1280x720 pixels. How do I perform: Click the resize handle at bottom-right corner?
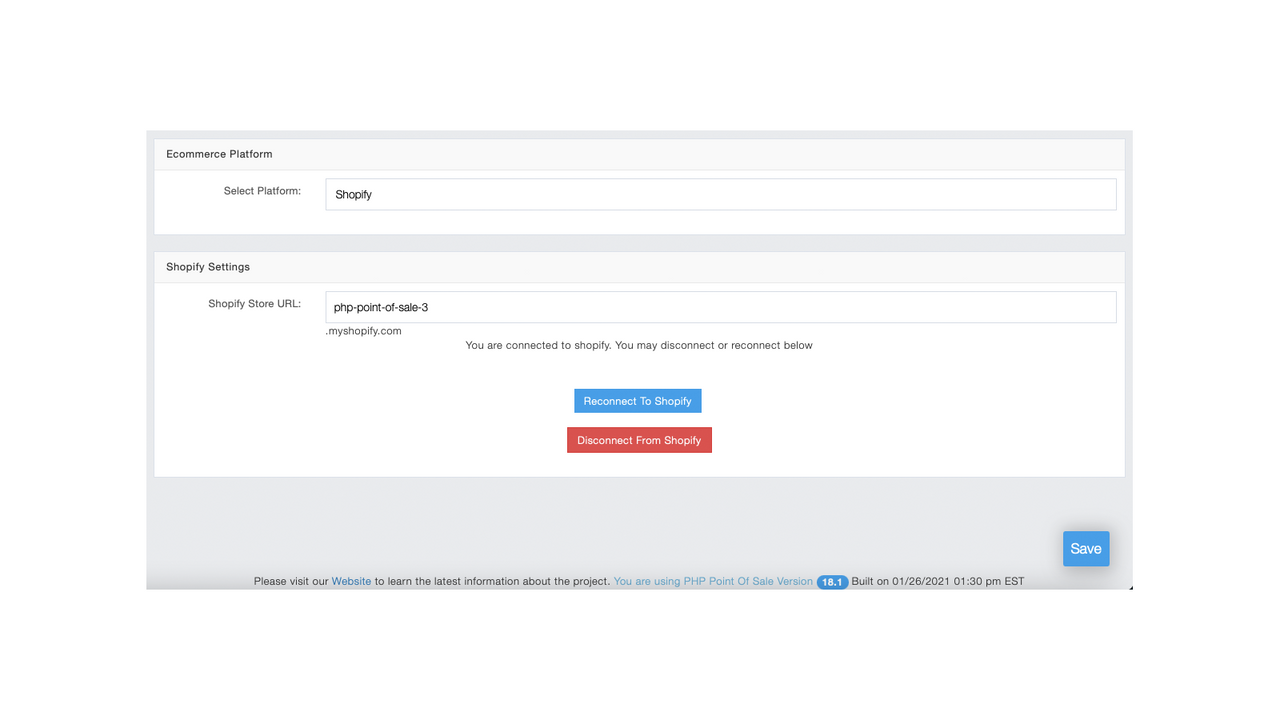[1129, 588]
